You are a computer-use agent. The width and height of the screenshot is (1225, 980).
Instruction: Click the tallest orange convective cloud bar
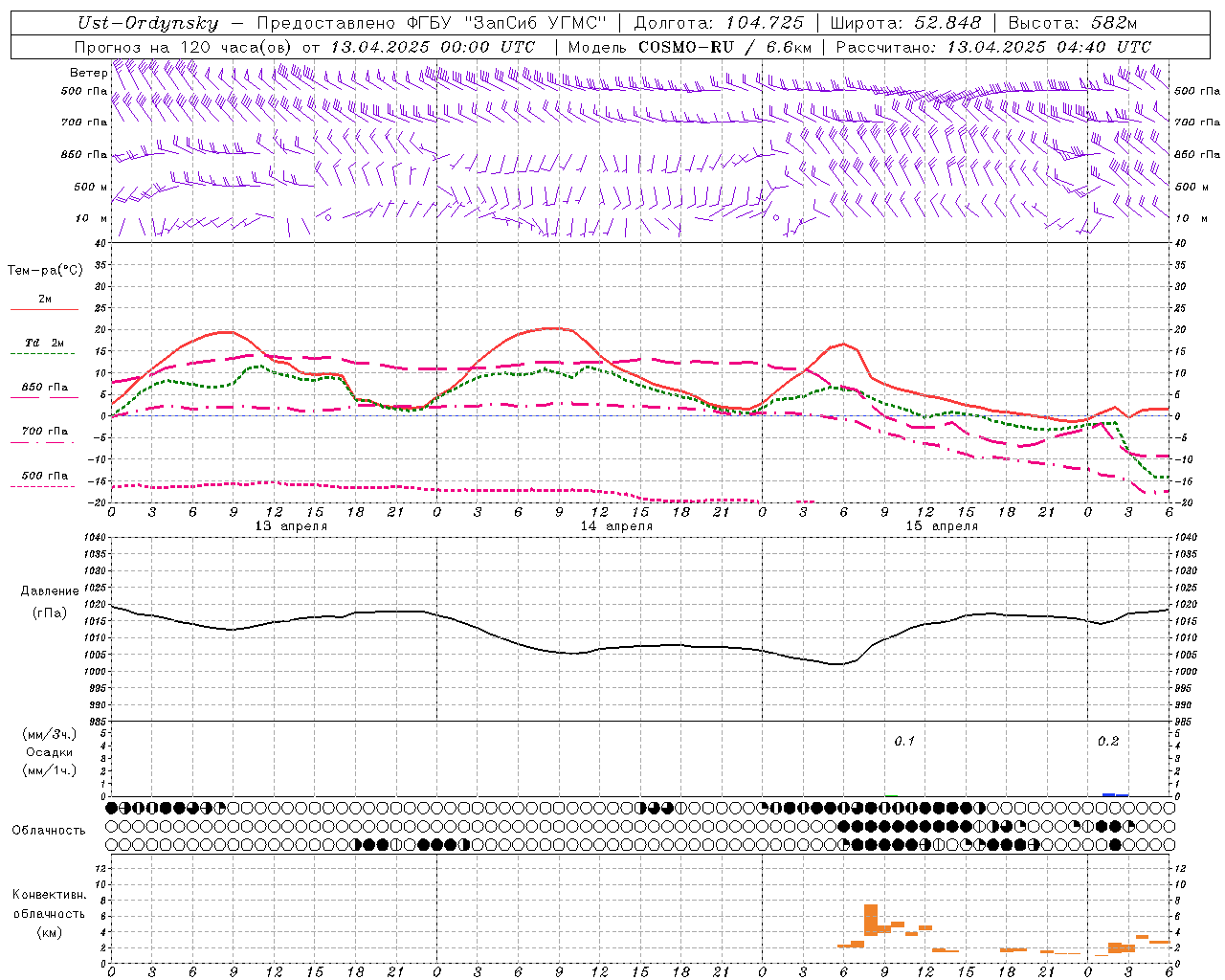click(x=871, y=920)
